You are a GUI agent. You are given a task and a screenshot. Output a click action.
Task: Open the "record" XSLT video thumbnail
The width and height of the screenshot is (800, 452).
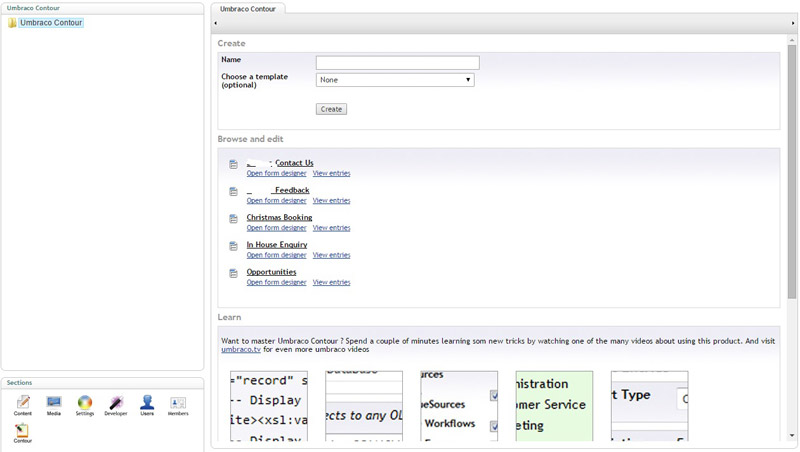pos(269,406)
